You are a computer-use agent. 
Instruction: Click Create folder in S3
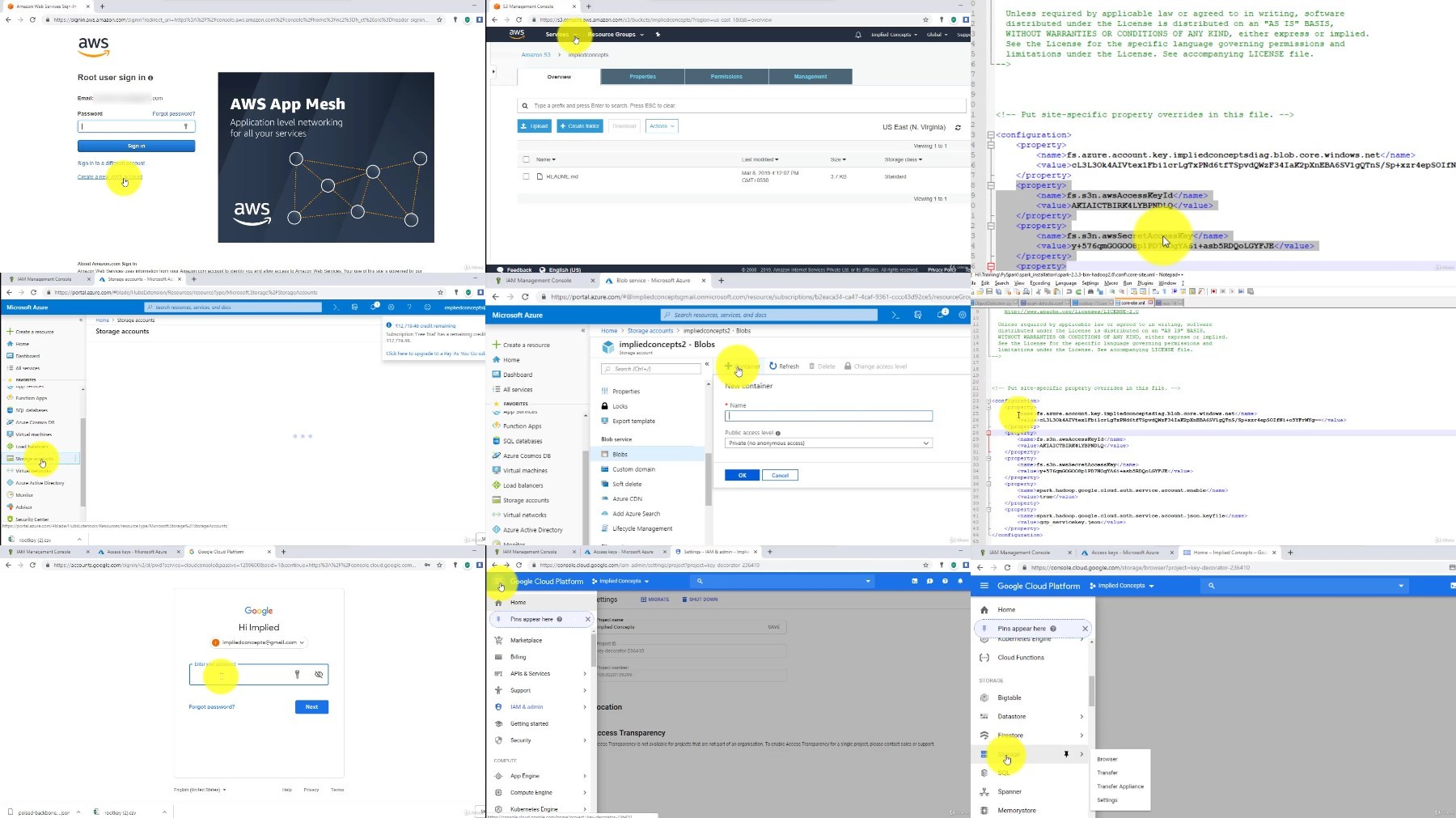(580, 126)
